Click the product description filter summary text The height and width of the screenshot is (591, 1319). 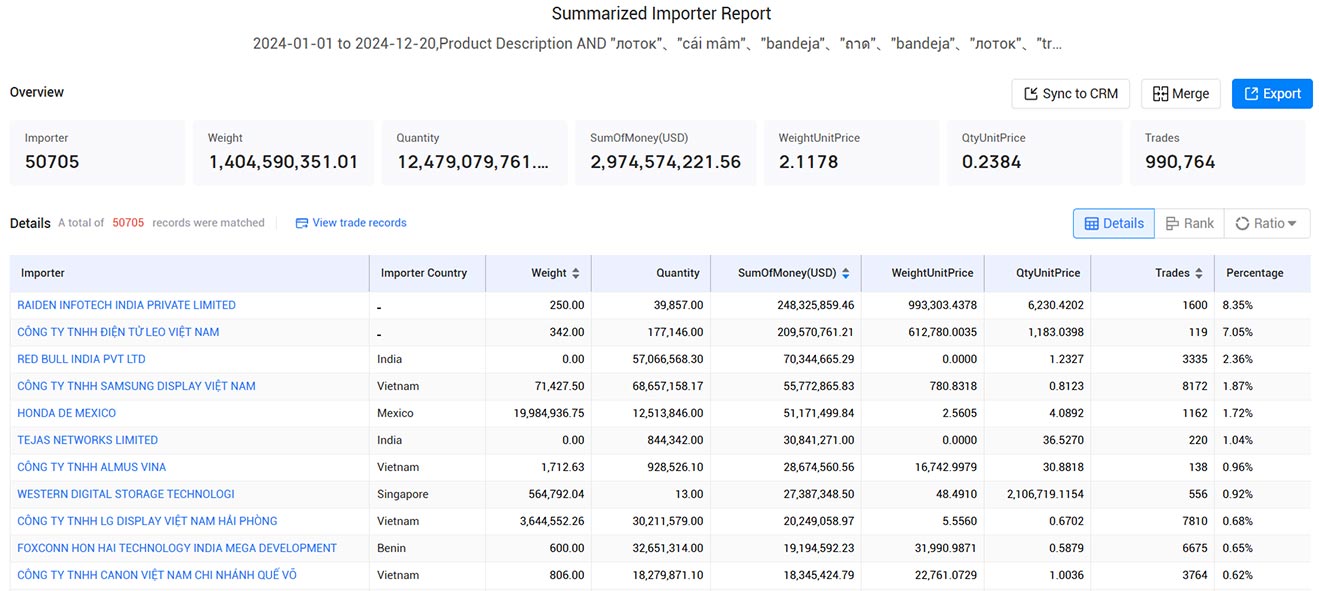click(x=657, y=44)
